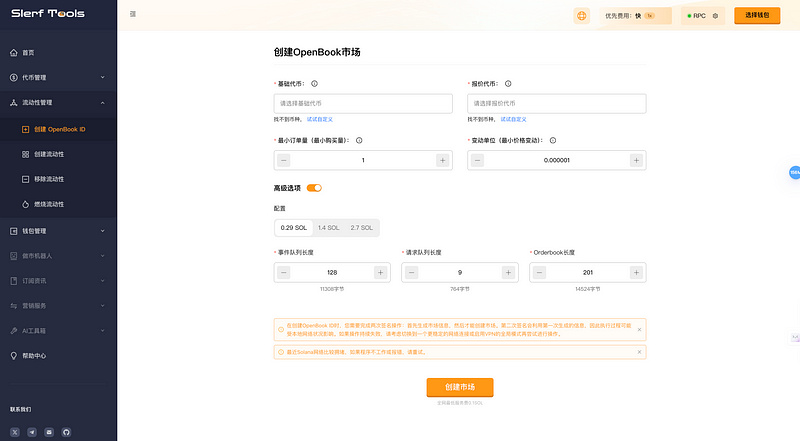This screenshot has width=800, height=441.
Task: Increase 事件队列长度 value 128
Action: [x=380, y=273]
